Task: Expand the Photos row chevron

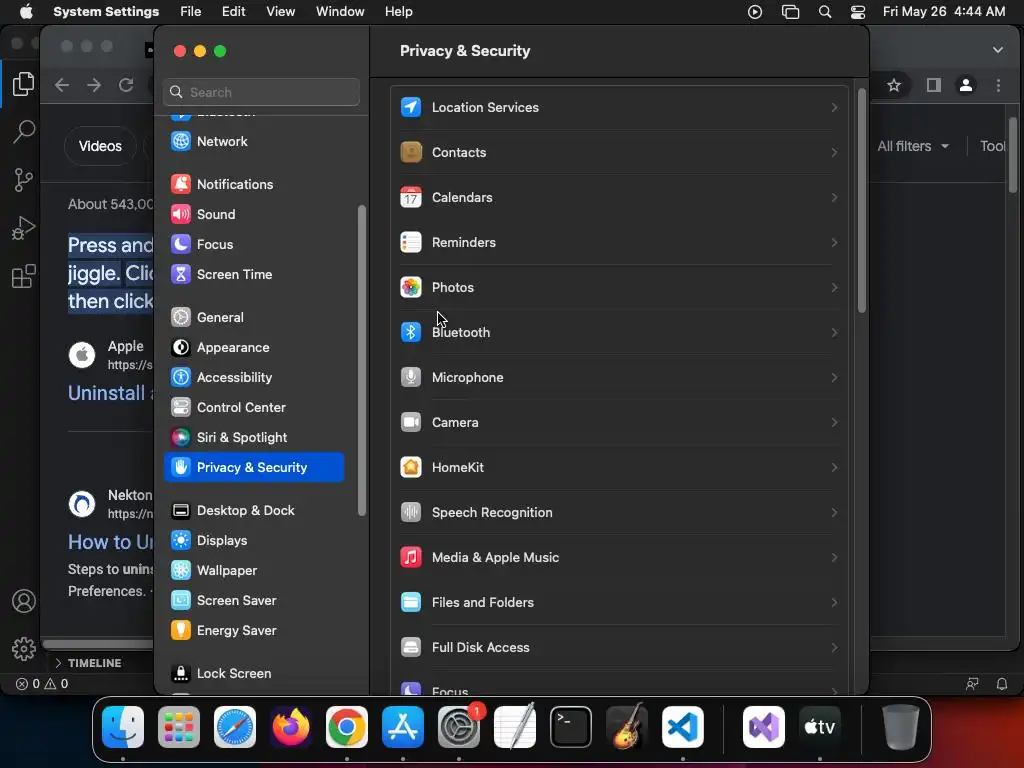Action: pyautogui.click(x=834, y=287)
